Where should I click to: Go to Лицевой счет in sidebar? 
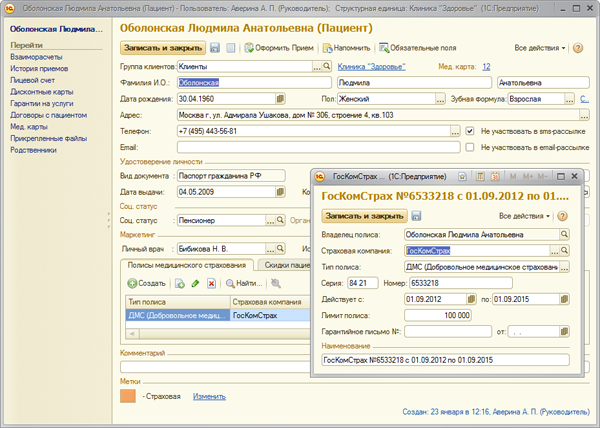point(33,80)
